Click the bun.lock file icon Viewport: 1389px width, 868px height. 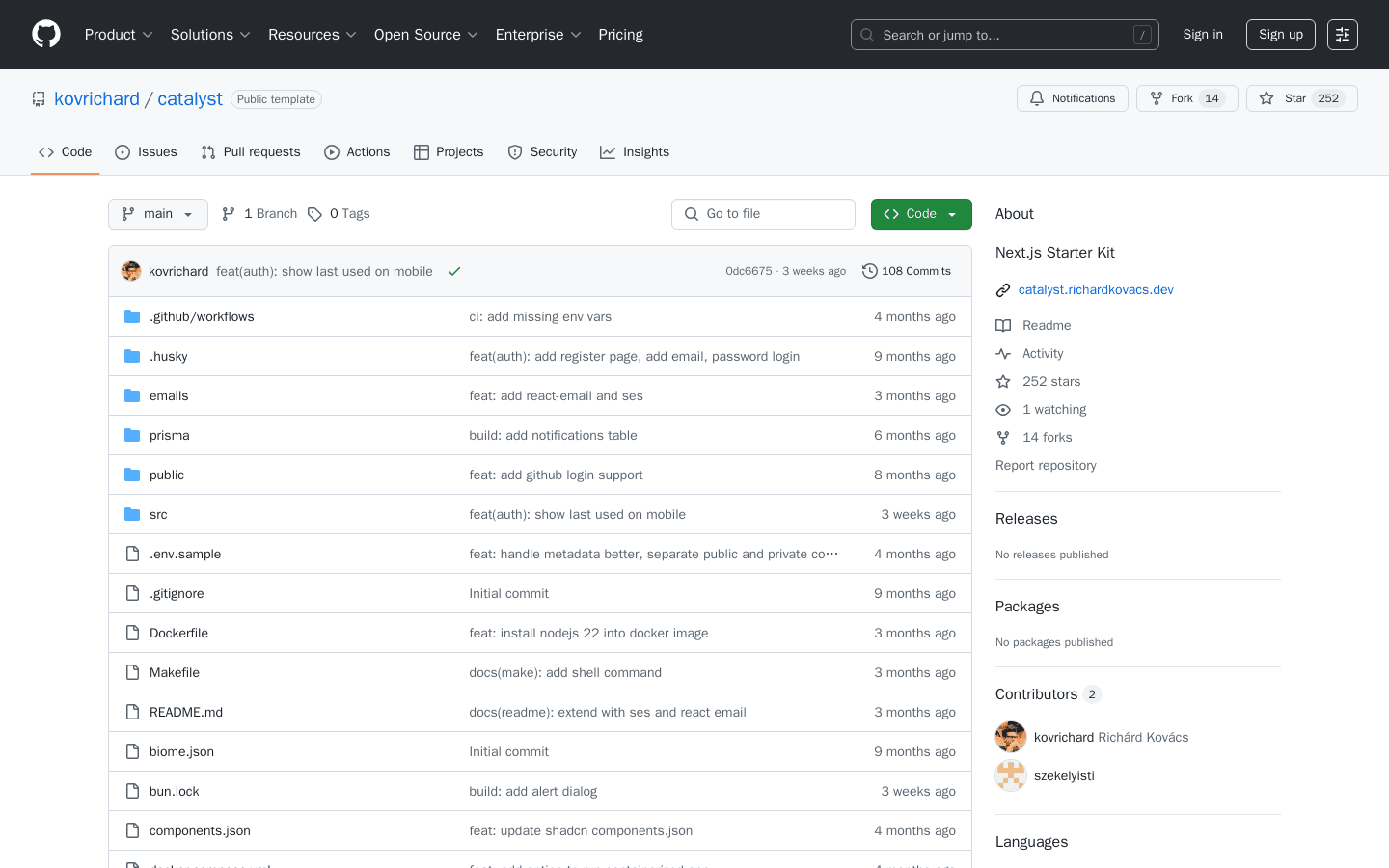click(x=132, y=791)
